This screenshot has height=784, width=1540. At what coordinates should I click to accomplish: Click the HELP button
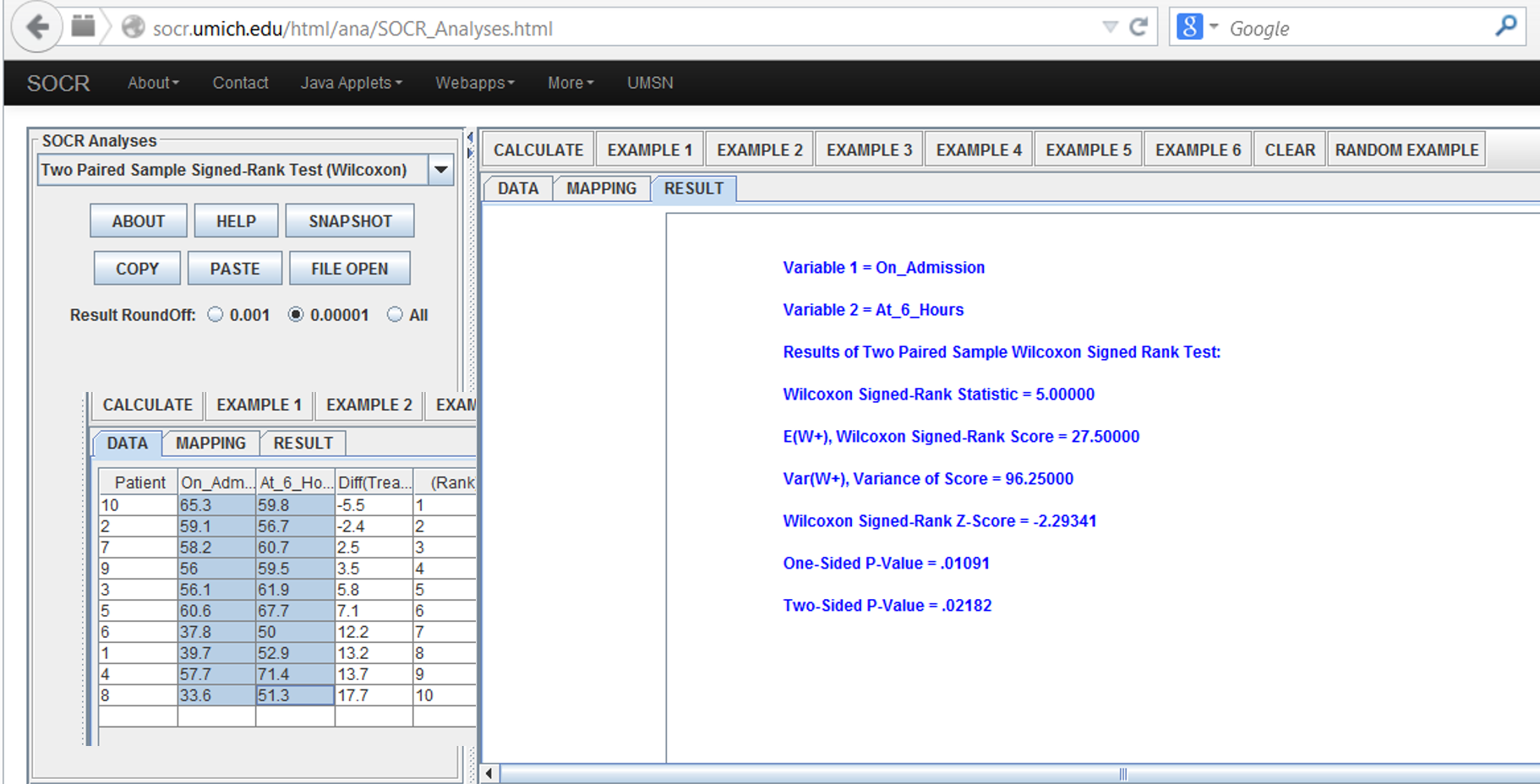point(236,221)
